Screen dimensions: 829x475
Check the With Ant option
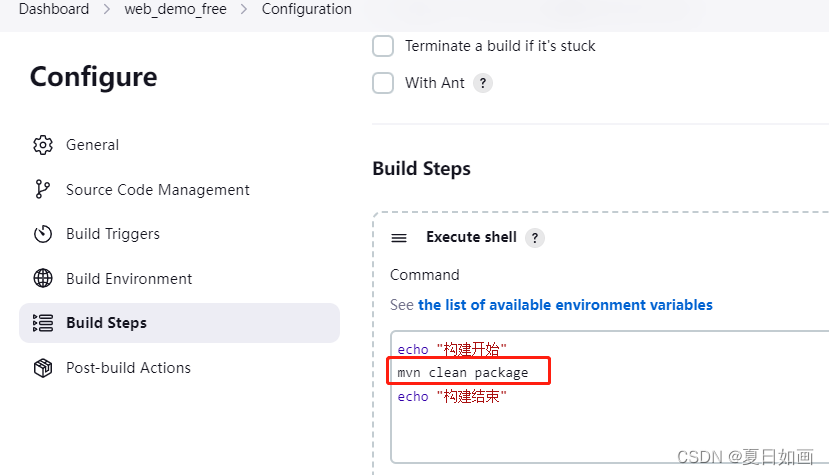(x=383, y=83)
